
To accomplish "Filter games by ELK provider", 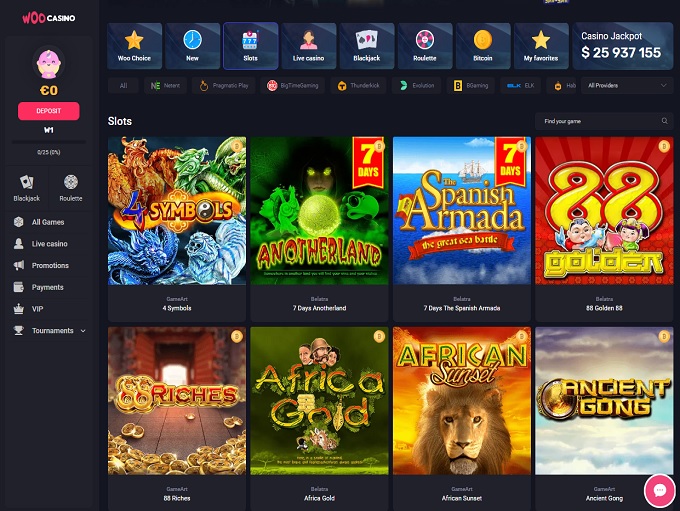I will [520, 85].
